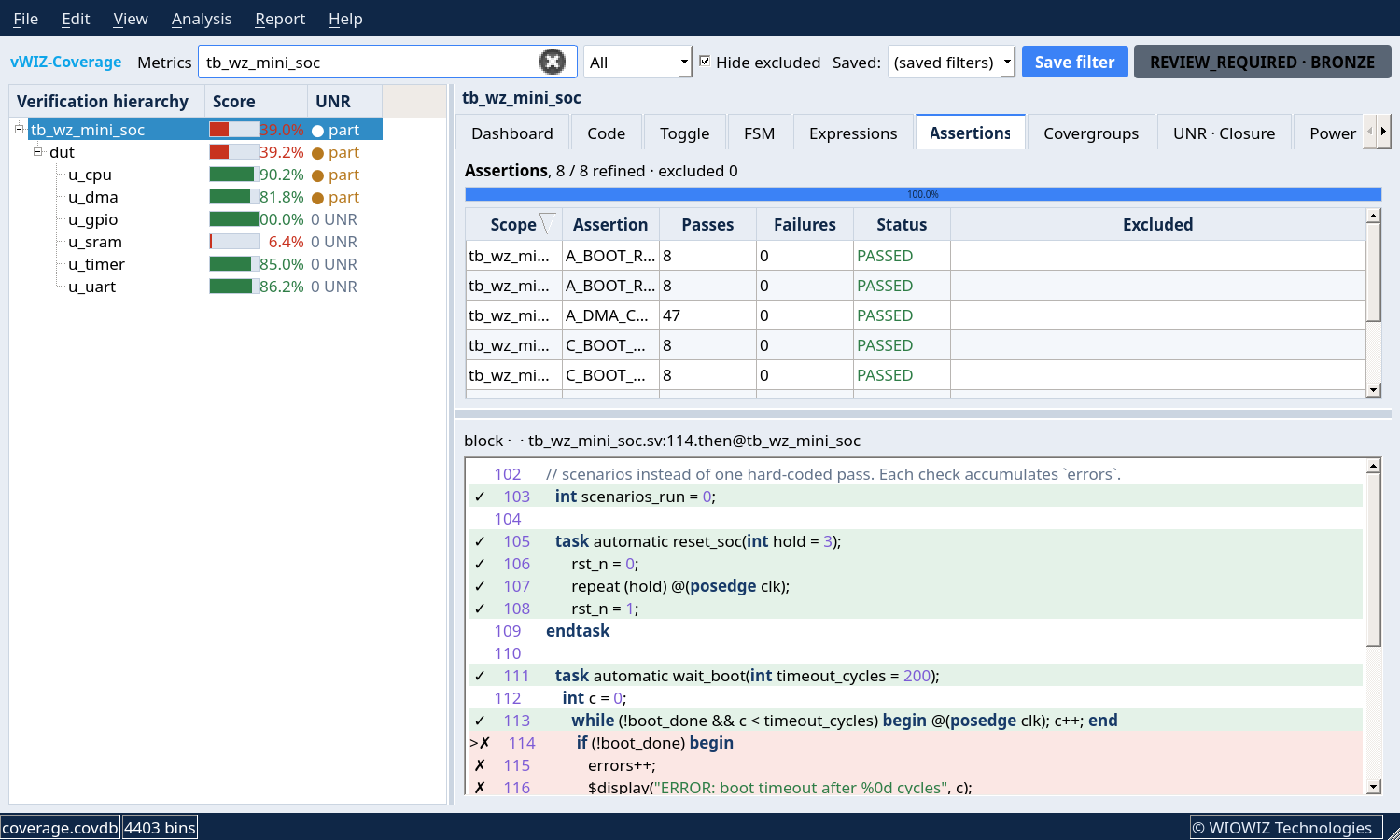Click the checkmark on line 105
Viewport: 1400px width, 840px height.
[480, 541]
